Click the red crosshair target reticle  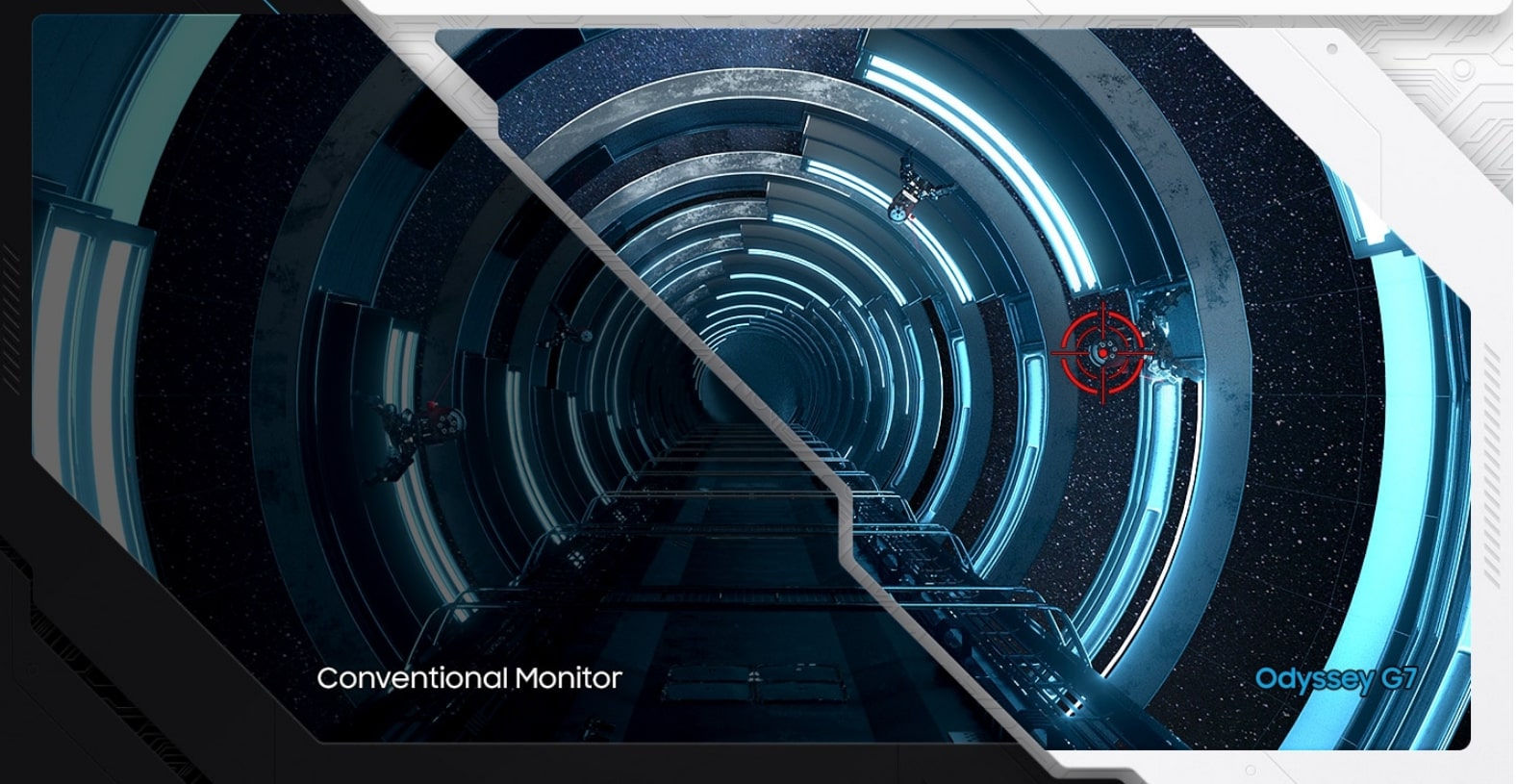pos(1102,353)
